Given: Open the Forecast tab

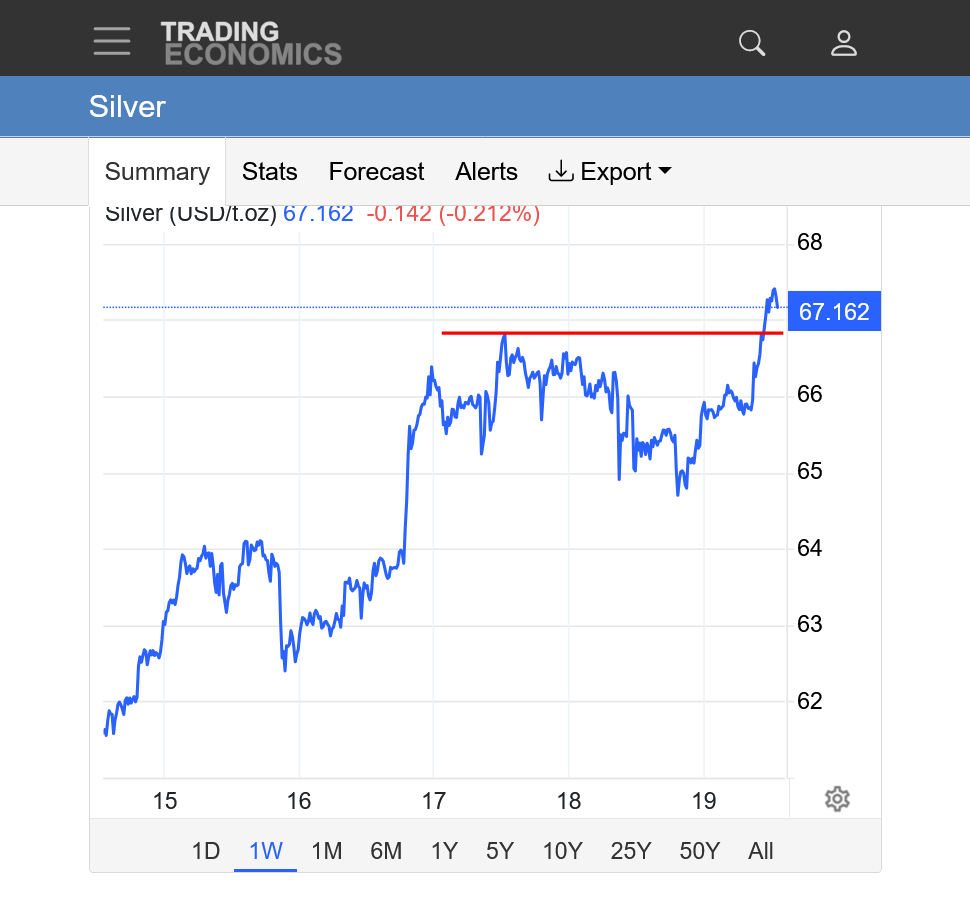Looking at the screenshot, I should point(376,172).
